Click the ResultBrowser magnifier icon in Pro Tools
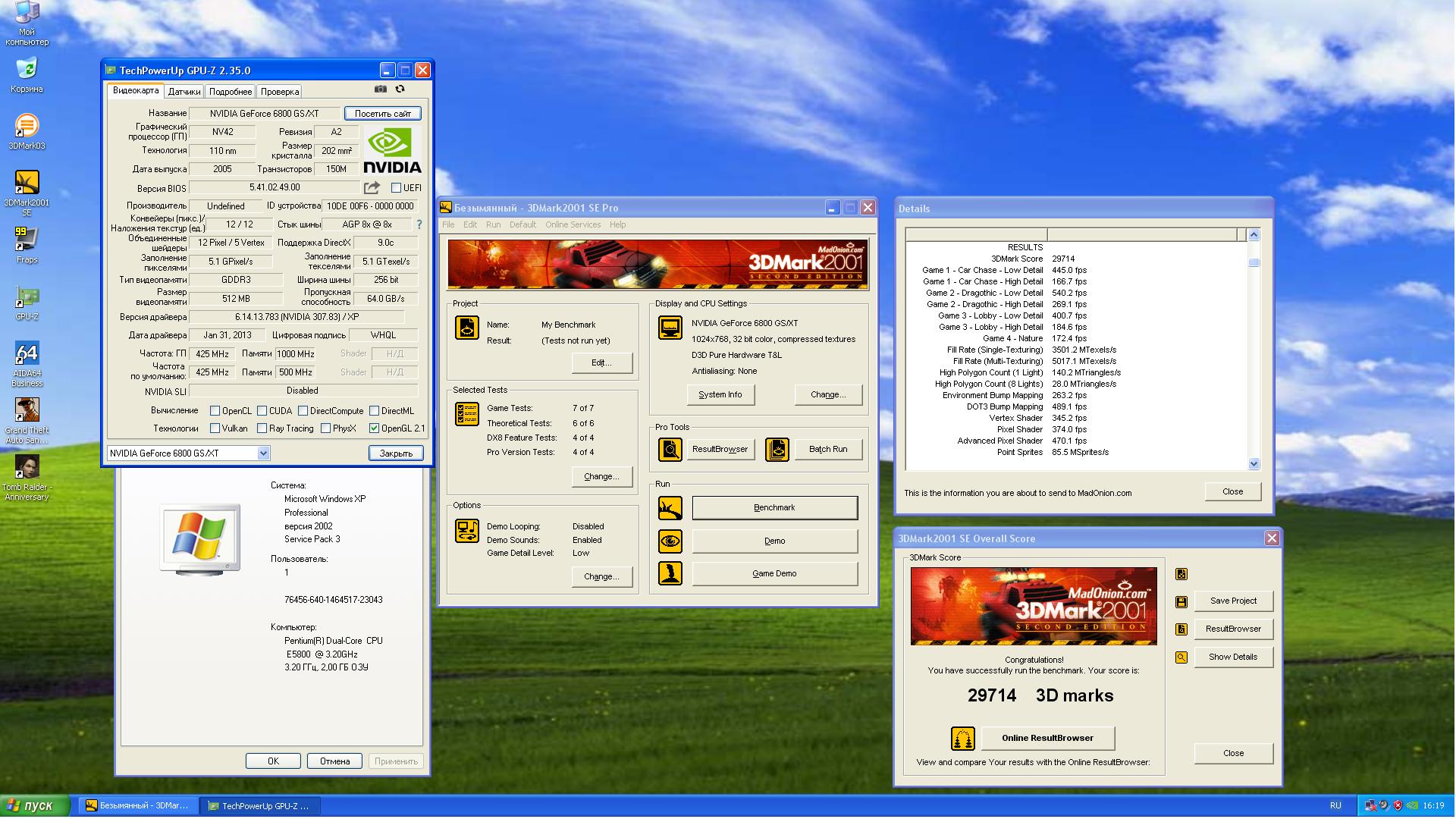Viewport: 1456px width, 819px height. pyautogui.click(x=670, y=450)
